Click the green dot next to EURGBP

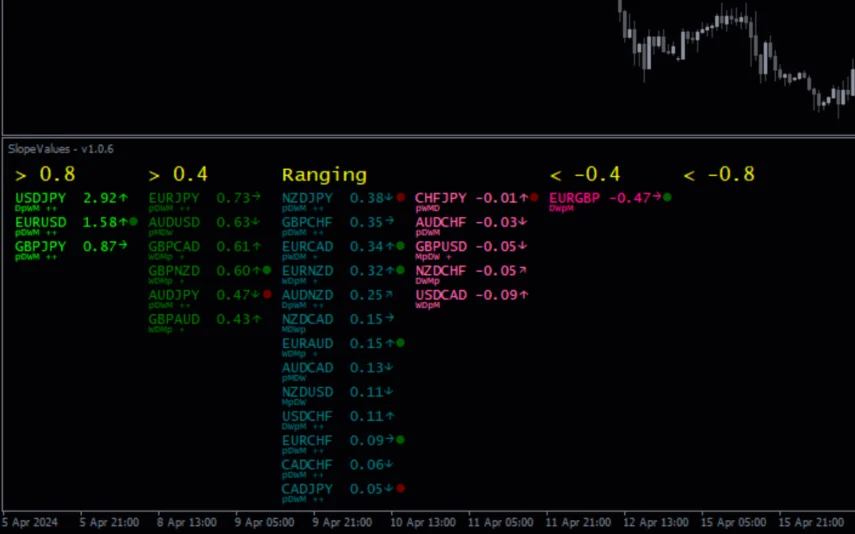click(x=667, y=198)
